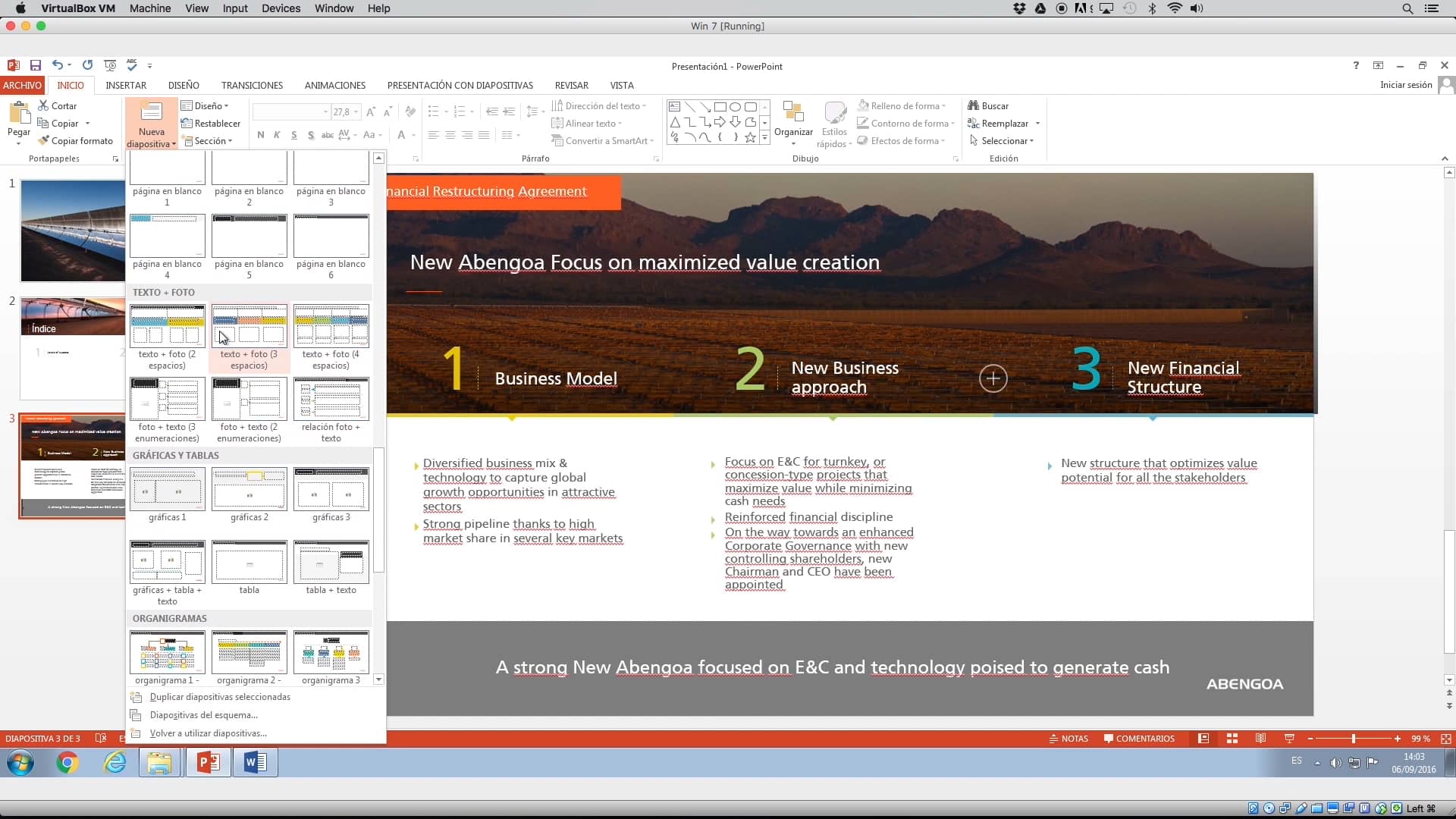1456x819 pixels.
Task: Click Volver a utilizar diapositivas
Action: pos(209,733)
